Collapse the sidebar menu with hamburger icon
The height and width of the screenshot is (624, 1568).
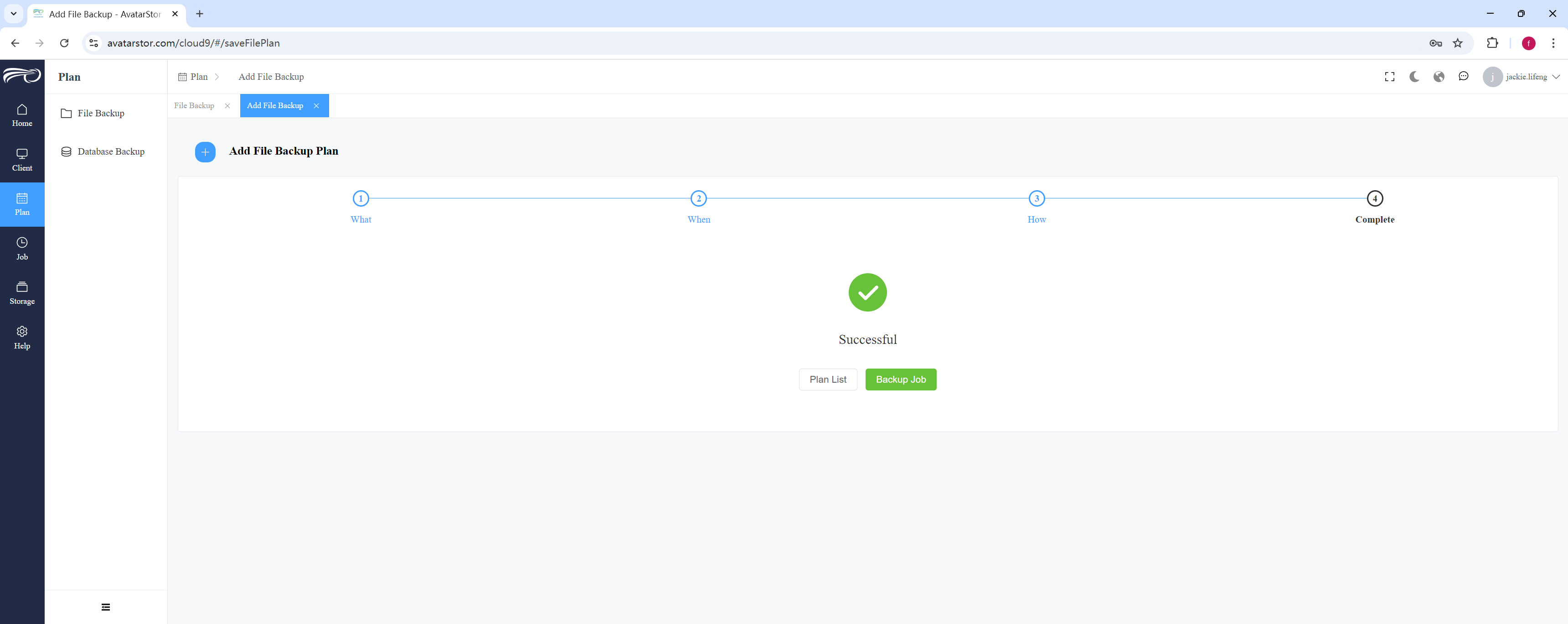pyautogui.click(x=106, y=607)
